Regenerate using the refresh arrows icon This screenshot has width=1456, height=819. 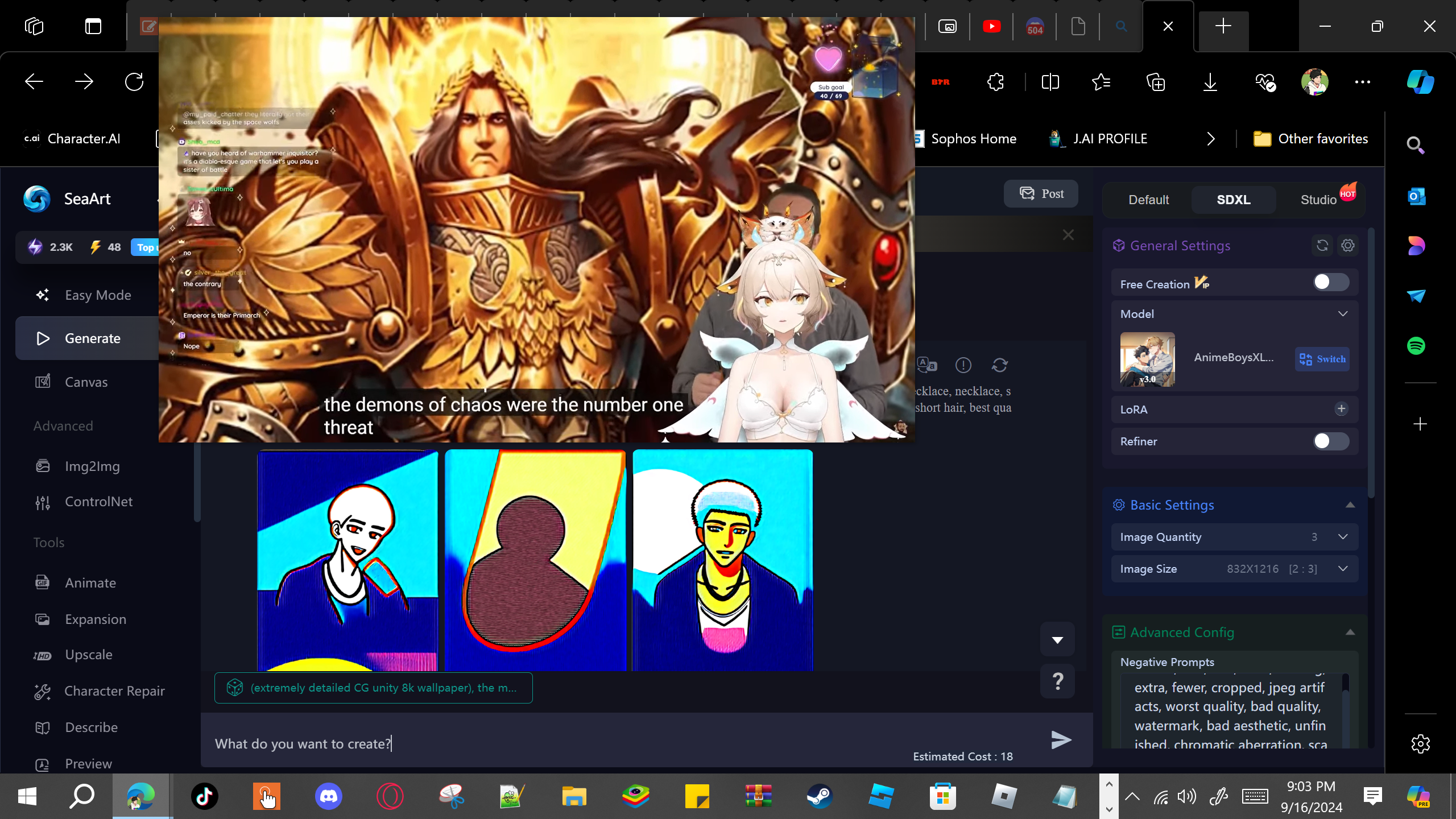[1000, 365]
